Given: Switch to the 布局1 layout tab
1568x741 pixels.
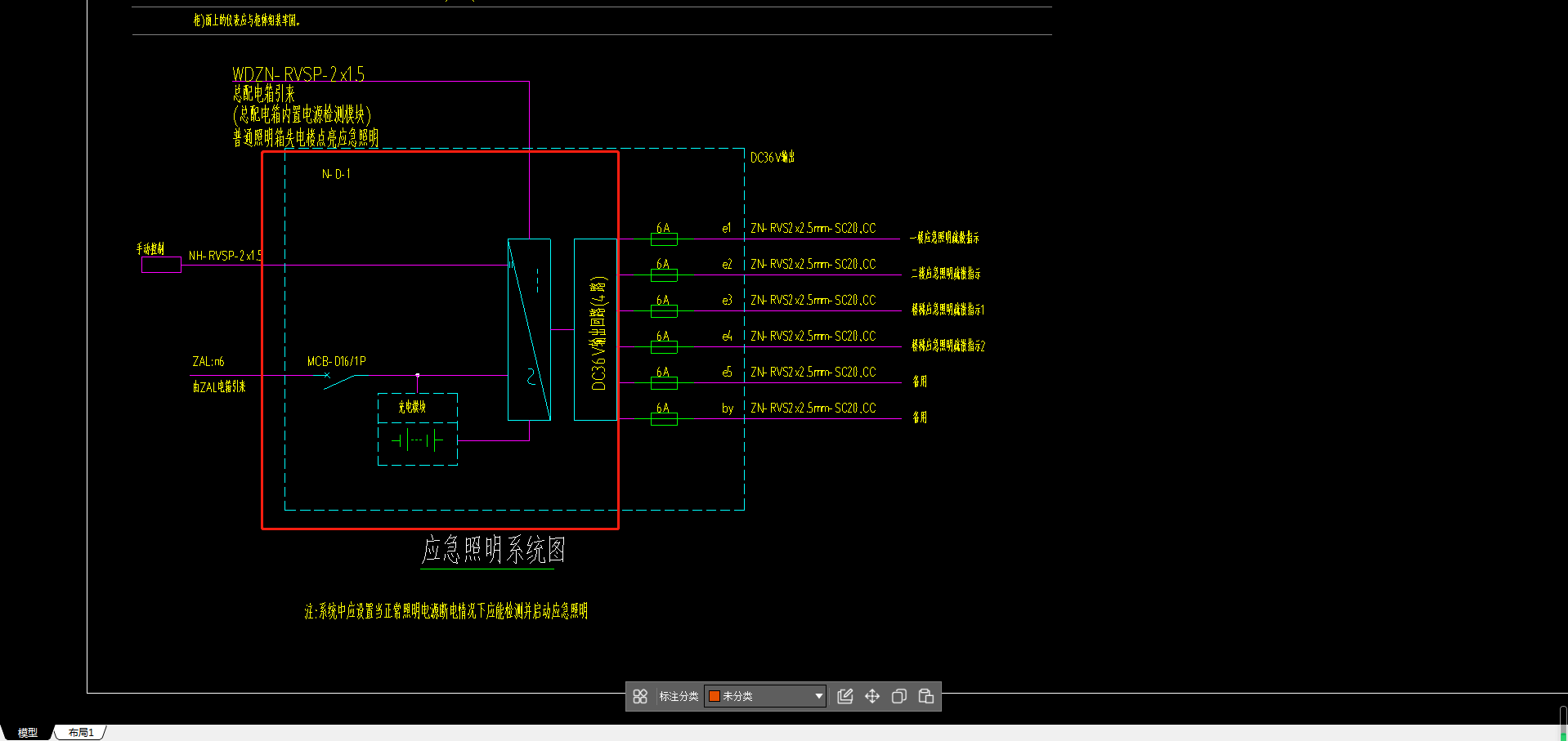Looking at the screenshot, I should coord(81,733).
